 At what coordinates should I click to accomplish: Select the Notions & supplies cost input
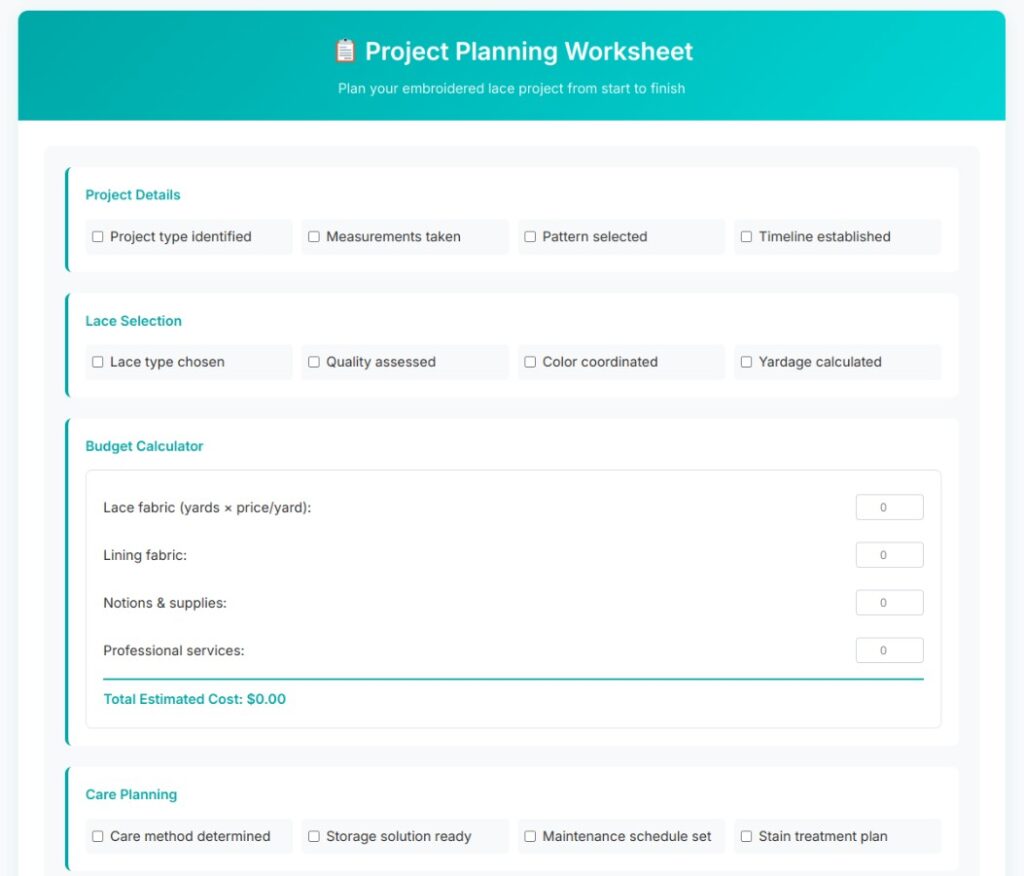889,603
